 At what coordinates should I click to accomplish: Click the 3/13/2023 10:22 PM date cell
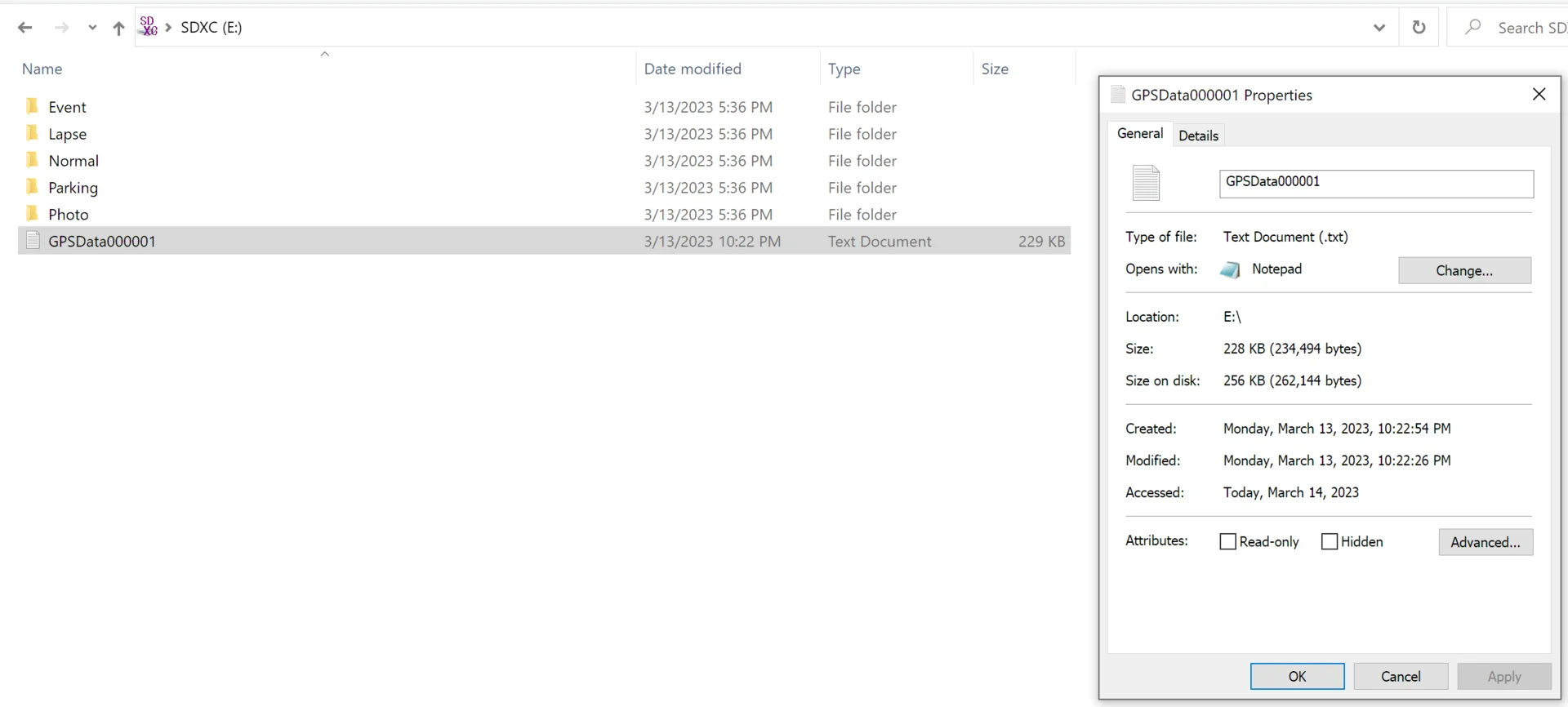coord(712,242)
